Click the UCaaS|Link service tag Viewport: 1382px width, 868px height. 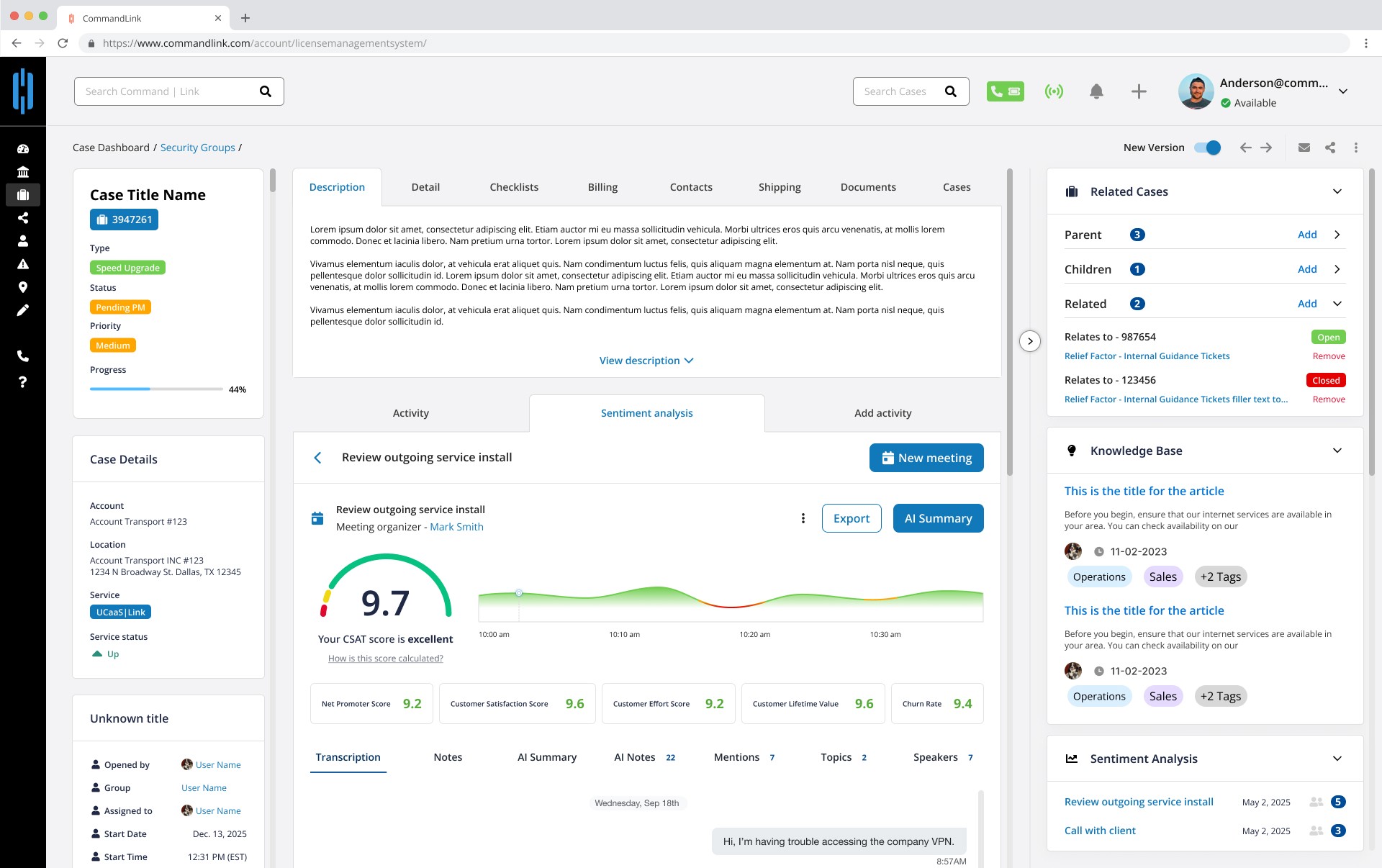[120, 612]
